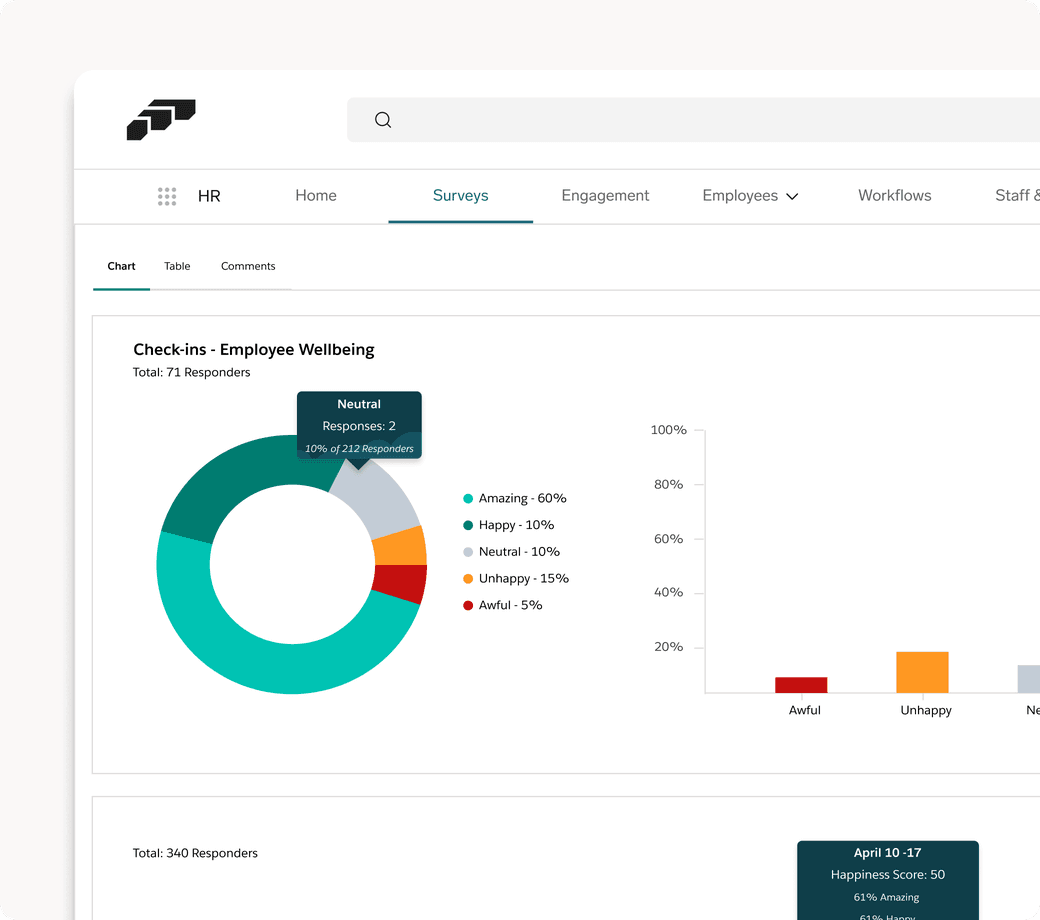This screenshot has height=920, width=1040.
Task: Expand the Employees dropdown chevron
Action: click(792, 197)
